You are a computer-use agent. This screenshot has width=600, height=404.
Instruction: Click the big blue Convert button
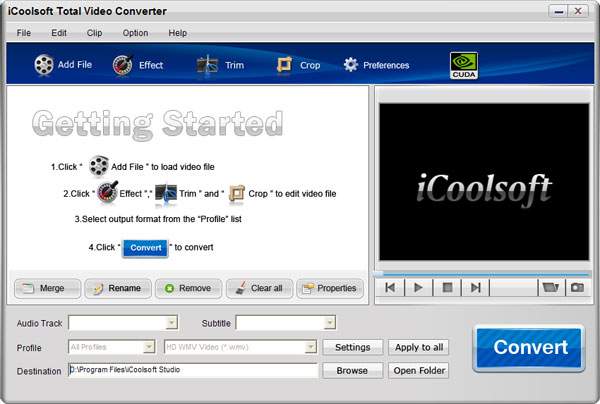529,348
